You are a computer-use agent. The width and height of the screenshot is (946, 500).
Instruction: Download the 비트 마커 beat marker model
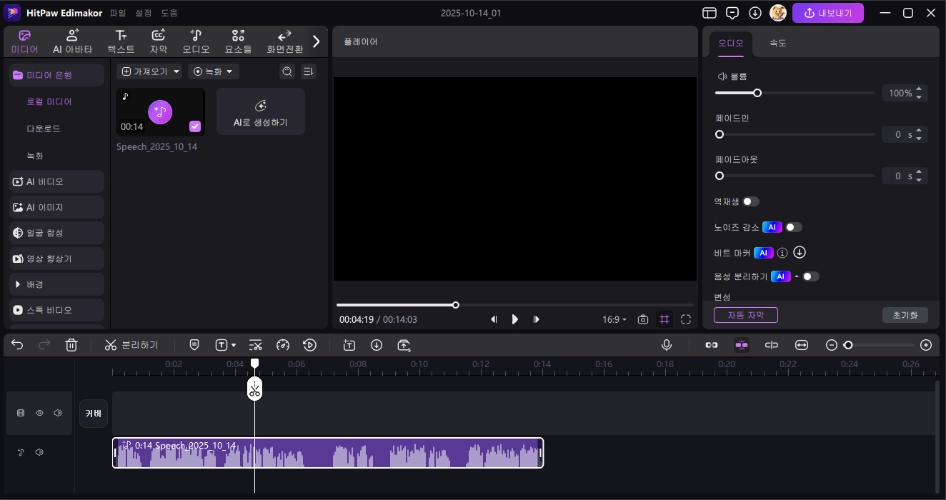[800, 252]
